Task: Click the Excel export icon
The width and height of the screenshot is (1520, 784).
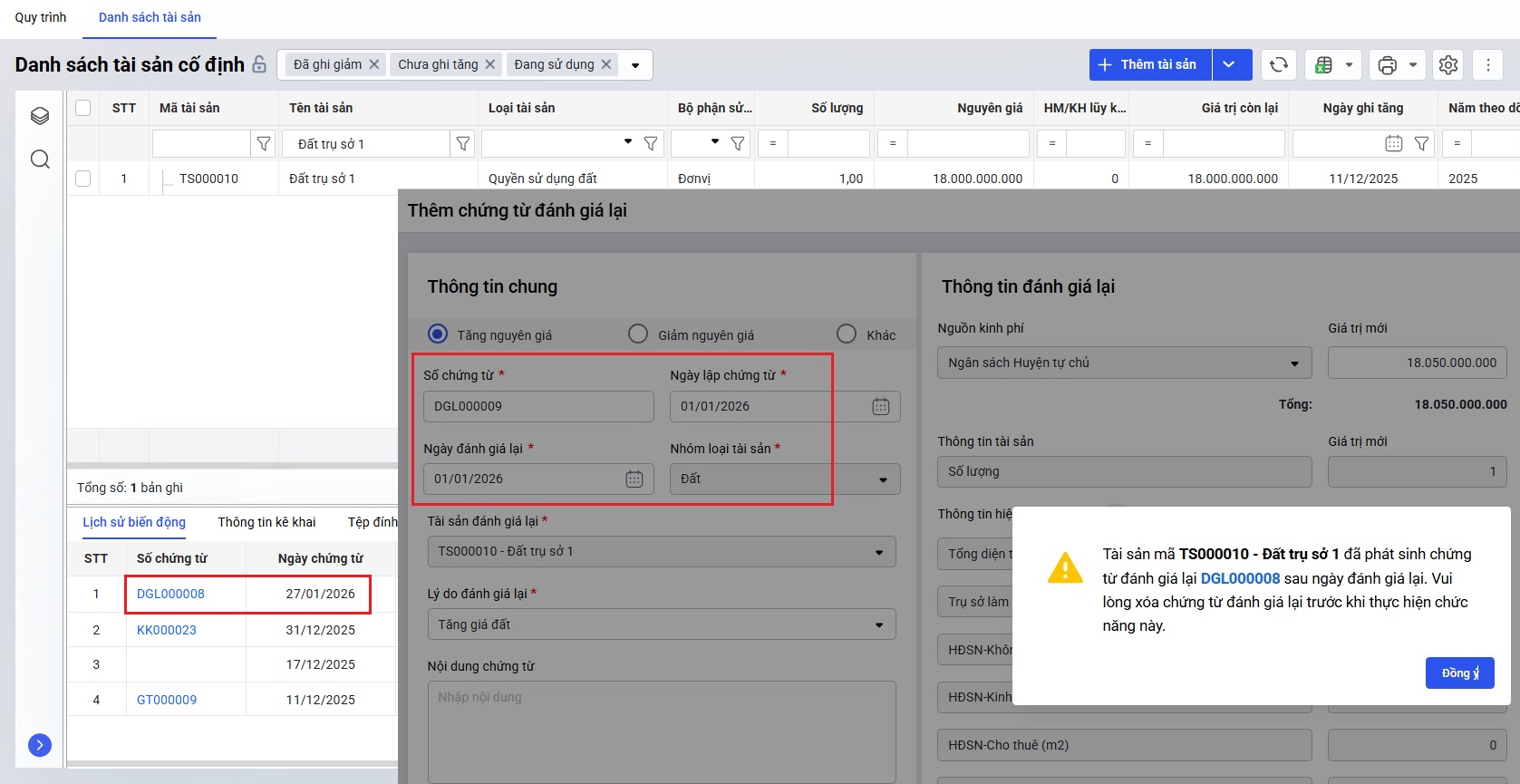Action: (1323, 64)
